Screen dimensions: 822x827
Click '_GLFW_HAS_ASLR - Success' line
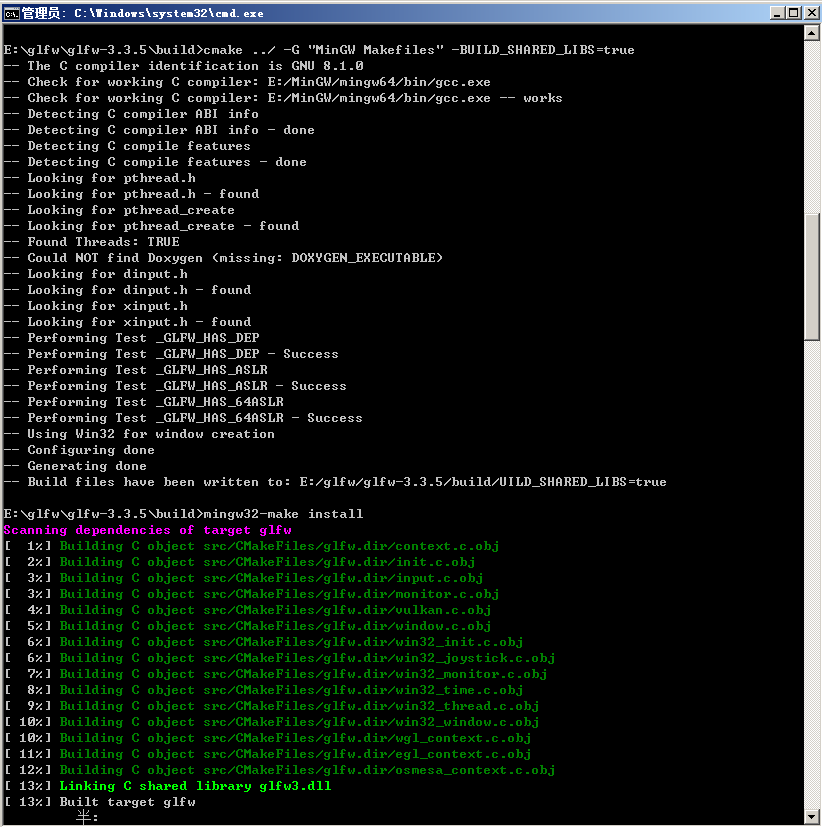pyautogui.click(x=175, y=386)
